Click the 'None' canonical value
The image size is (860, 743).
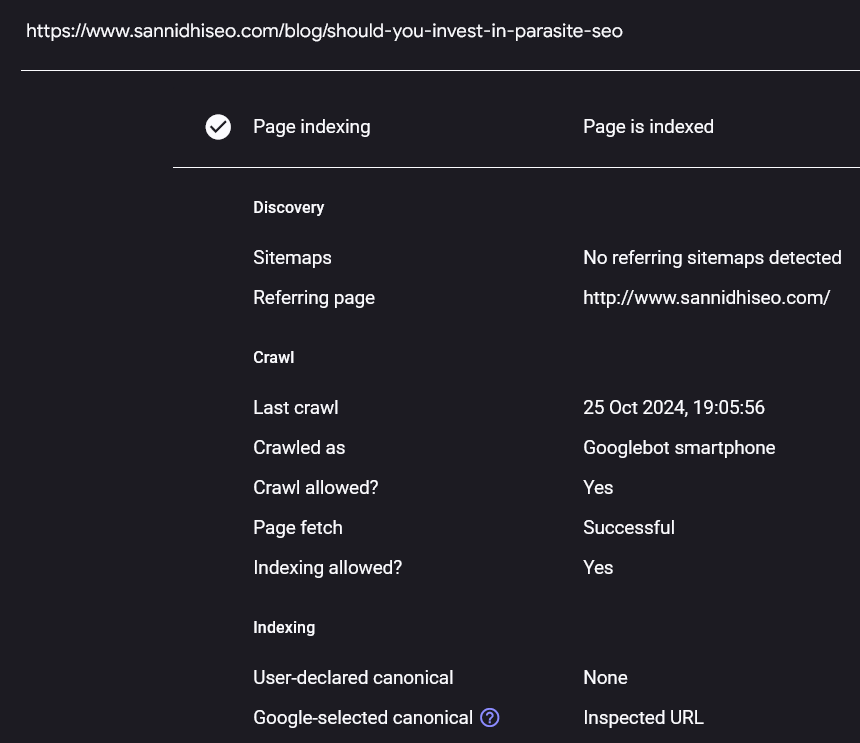(605, 678)
